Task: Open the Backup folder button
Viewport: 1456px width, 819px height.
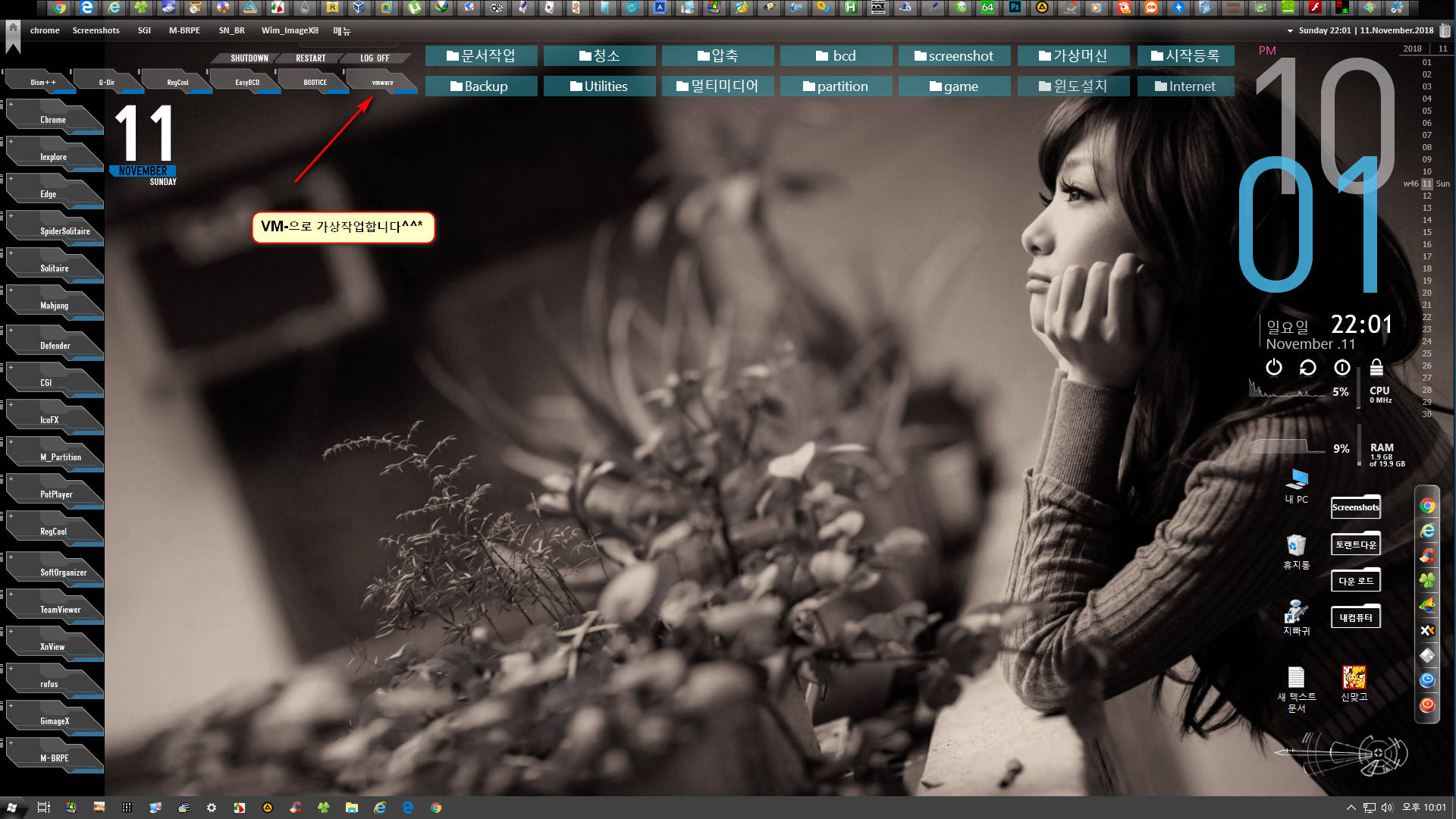Action: click(481, 86)
